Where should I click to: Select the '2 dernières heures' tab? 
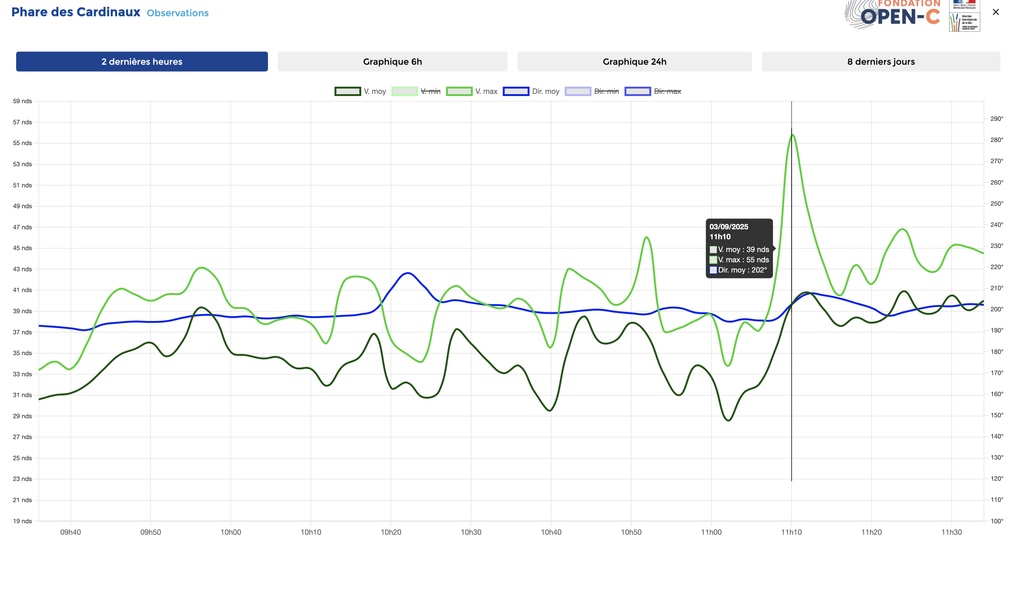[x=142, y=61]
